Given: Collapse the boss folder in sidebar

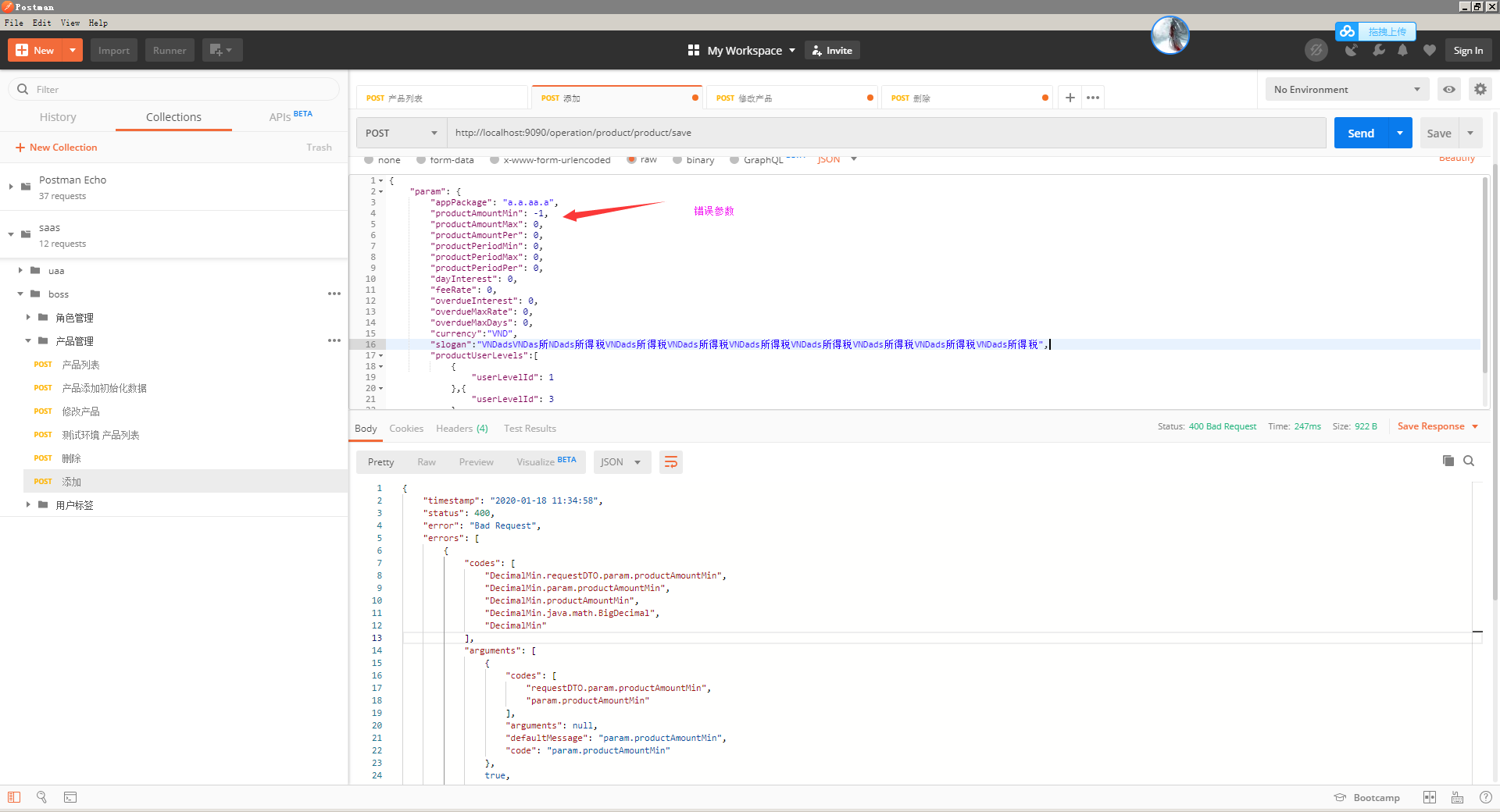Looking at the screenshot, I should point(20,294).
